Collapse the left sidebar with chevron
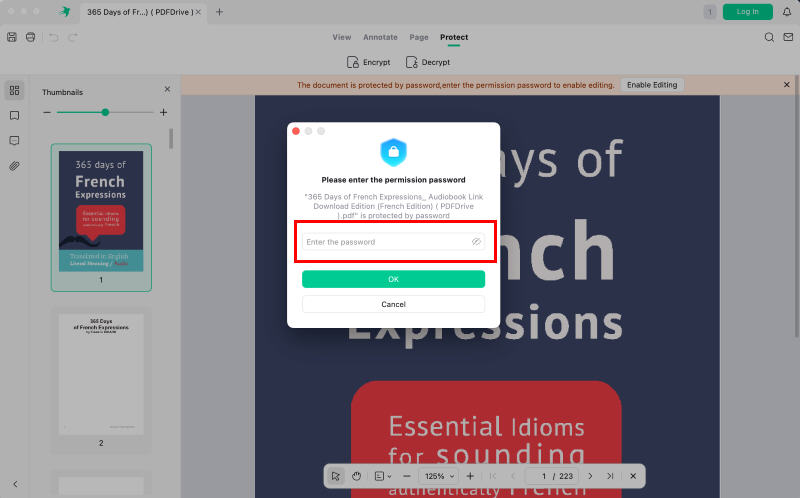Screen dimensions: 800x498 point(15,484)
